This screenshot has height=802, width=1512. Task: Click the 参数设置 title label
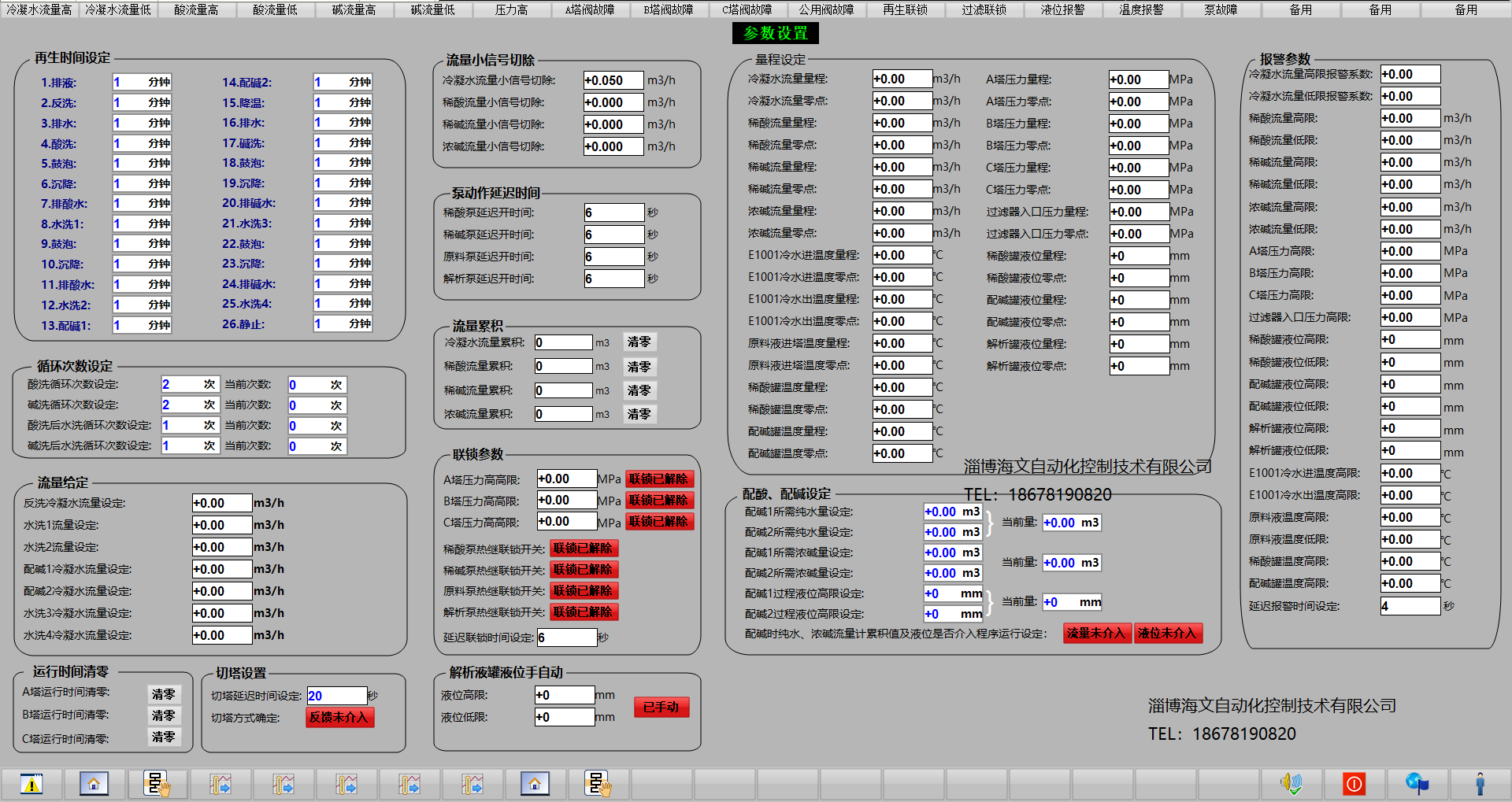pyautogui.click(x=776, y=33)
